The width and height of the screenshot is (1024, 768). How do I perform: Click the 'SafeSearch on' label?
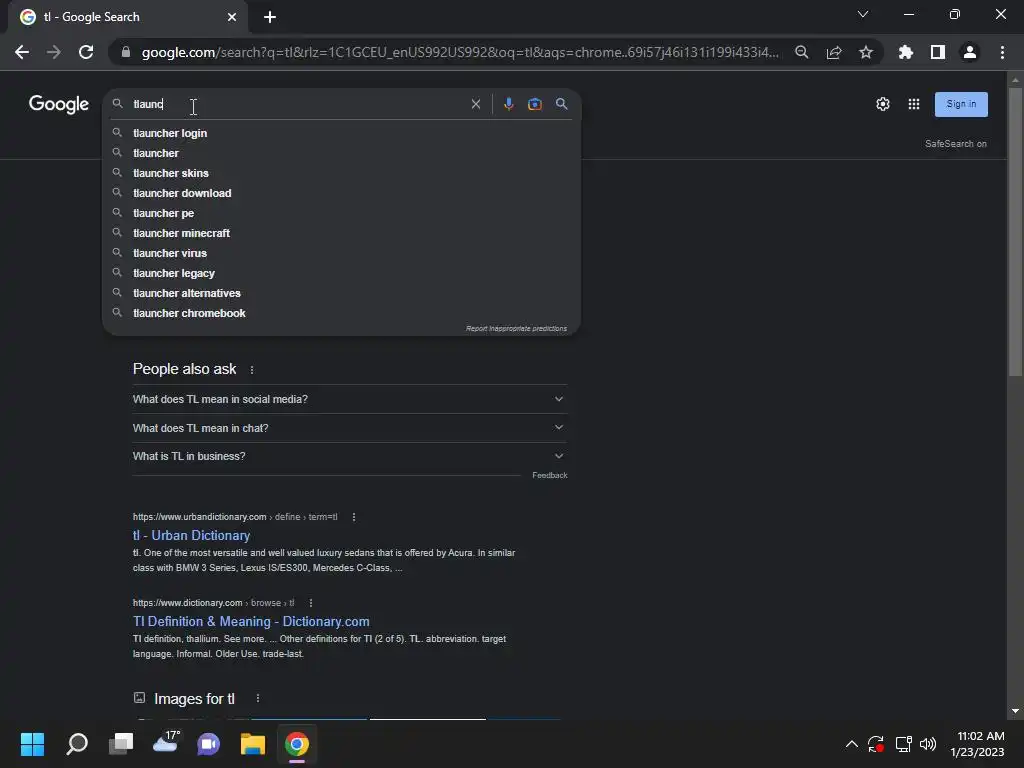[x=955, y=144]
